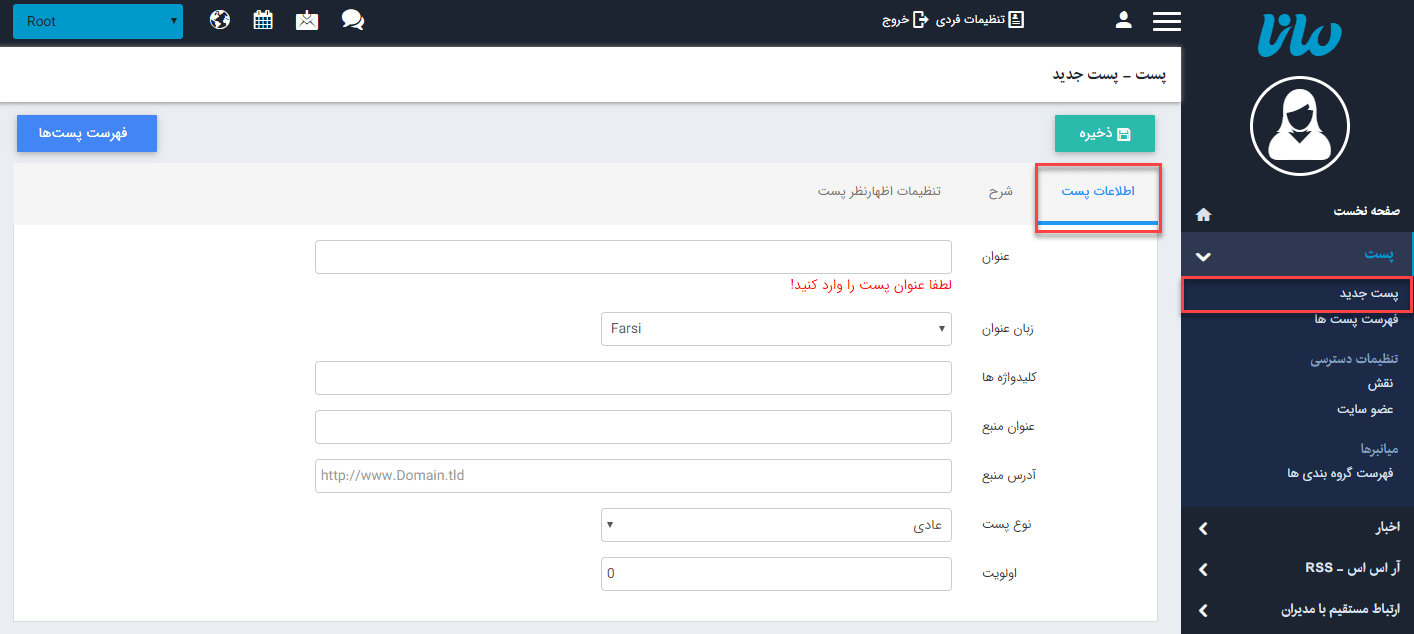The image size is (1414, 634).
Task: Open the mail envelope icon
Action: [307, 20]
